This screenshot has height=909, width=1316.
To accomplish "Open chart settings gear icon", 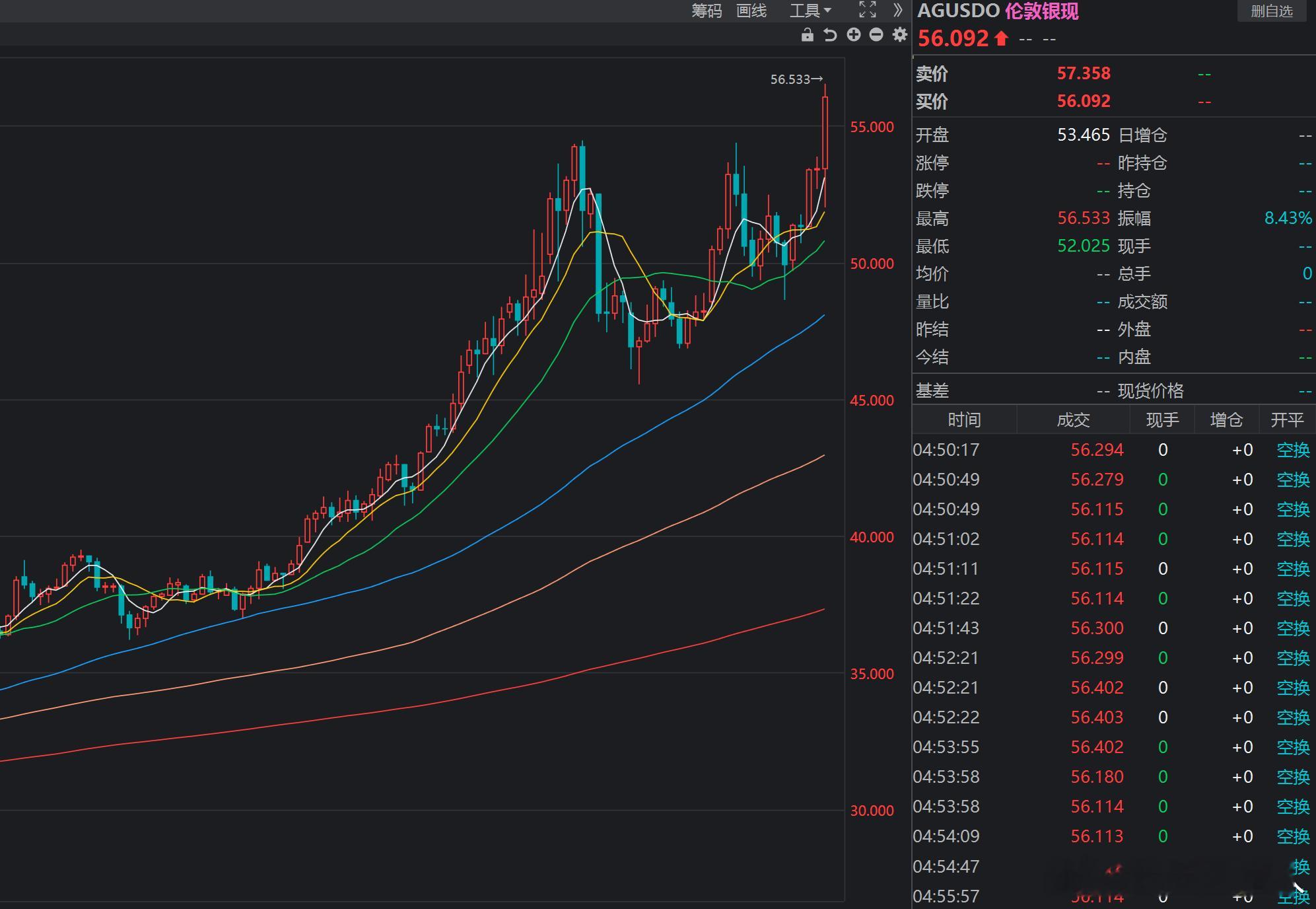I will coord(899,35).
